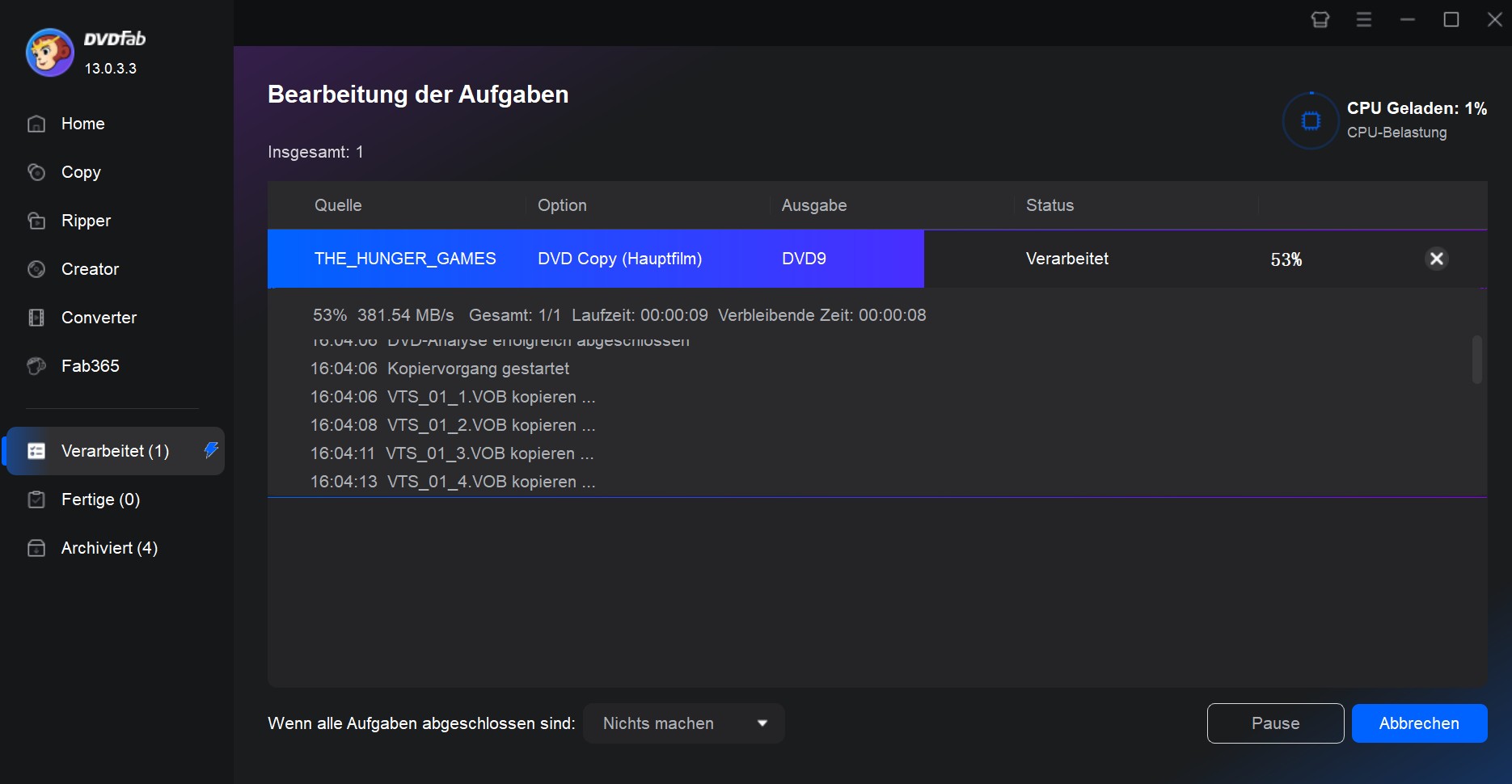
Task: Click 'Laufzeit: 00:00:09' text
Action: pos(640,315)
